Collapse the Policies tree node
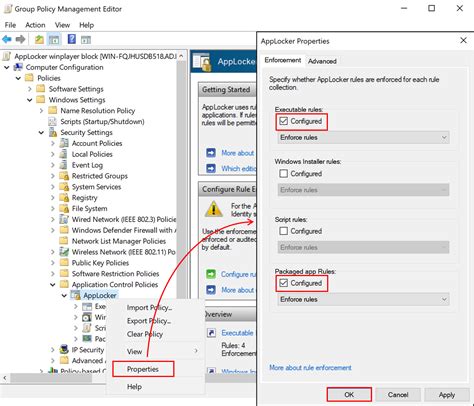This screenshot has width=474, height=406. [18, 78]
